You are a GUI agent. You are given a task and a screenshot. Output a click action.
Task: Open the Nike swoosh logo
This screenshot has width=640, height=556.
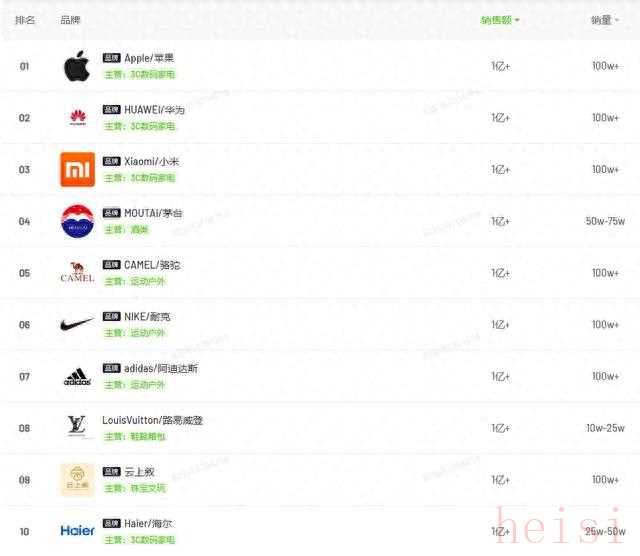pos(77,324)
